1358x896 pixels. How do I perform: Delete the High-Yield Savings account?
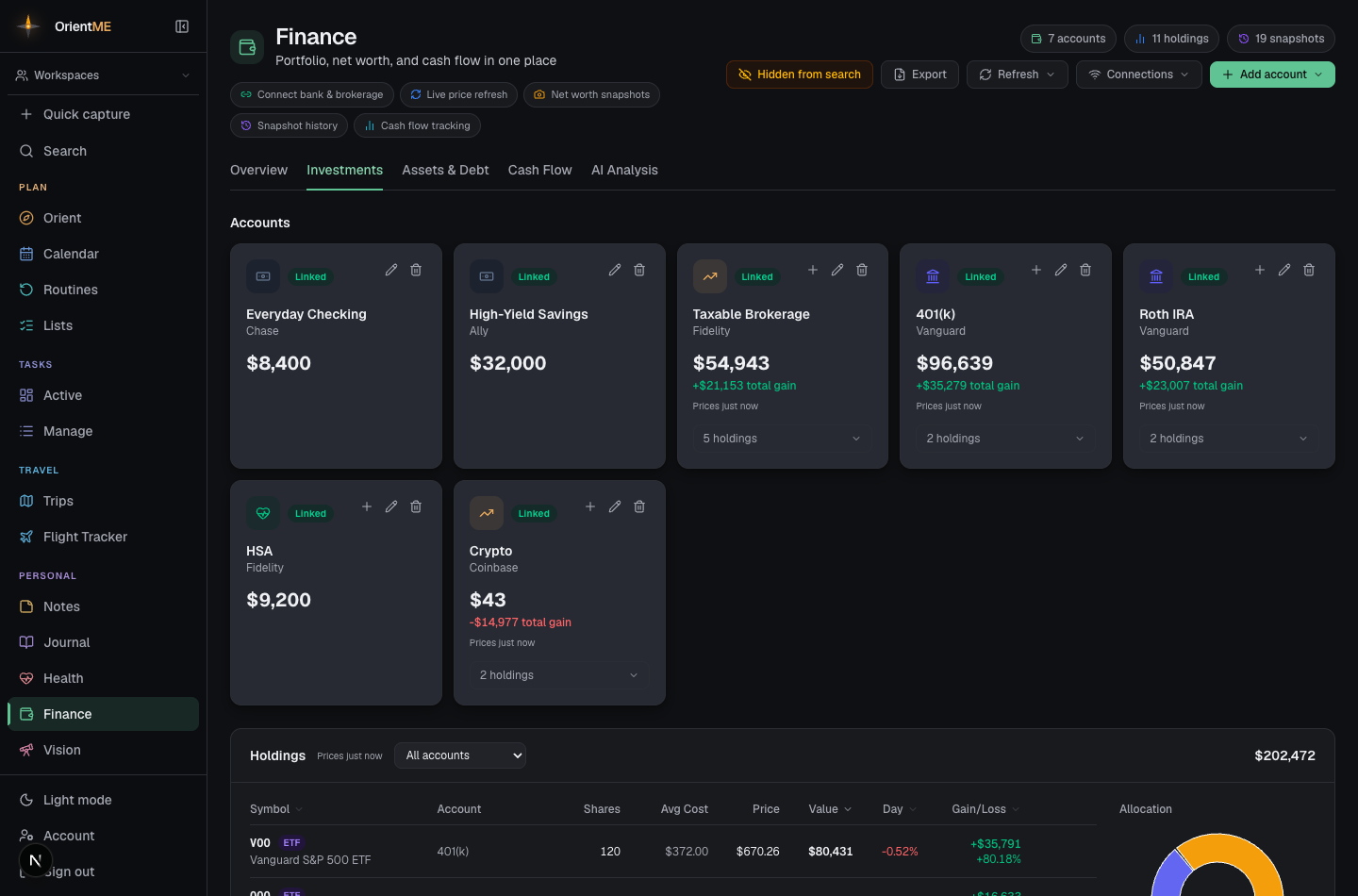(x=639, y=270)
